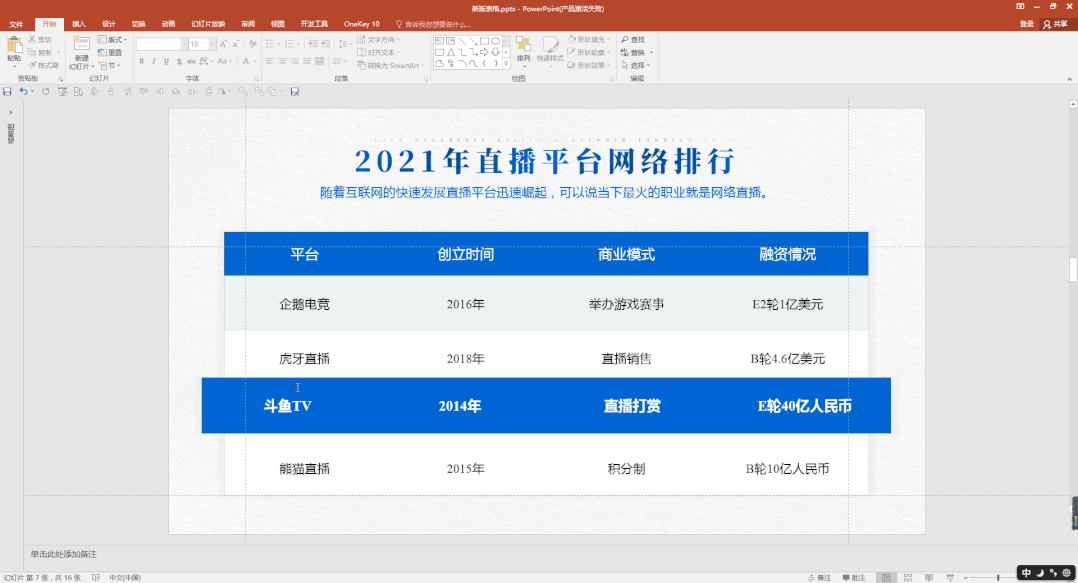Open the font size dropdown

click(x=212, y=44)
